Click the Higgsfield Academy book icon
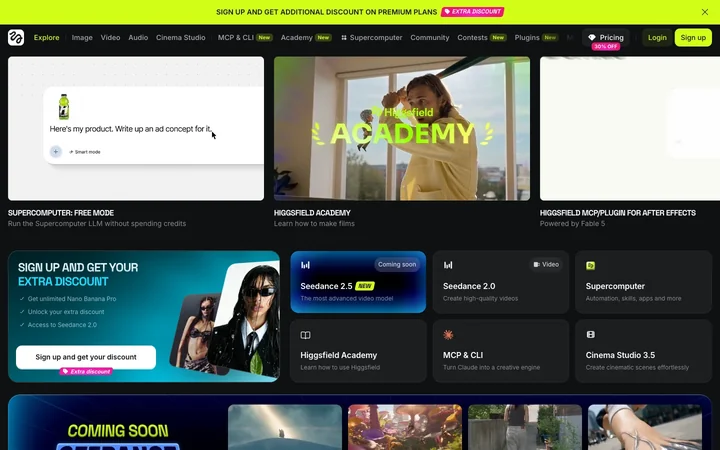The height and width of the screenshot is (450, 720). (x=305, y=335)
